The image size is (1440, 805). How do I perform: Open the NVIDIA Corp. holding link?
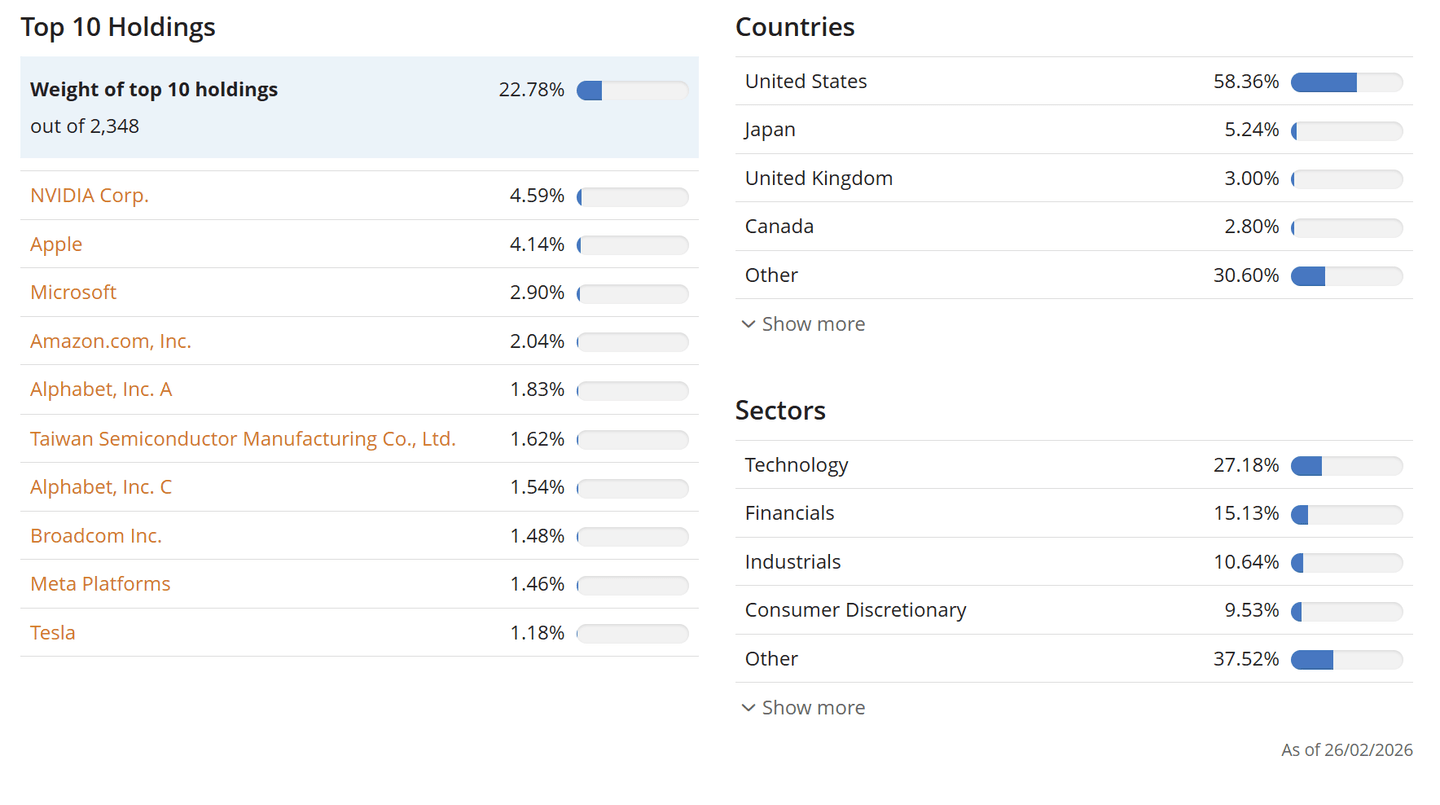(x=89, y=196)
